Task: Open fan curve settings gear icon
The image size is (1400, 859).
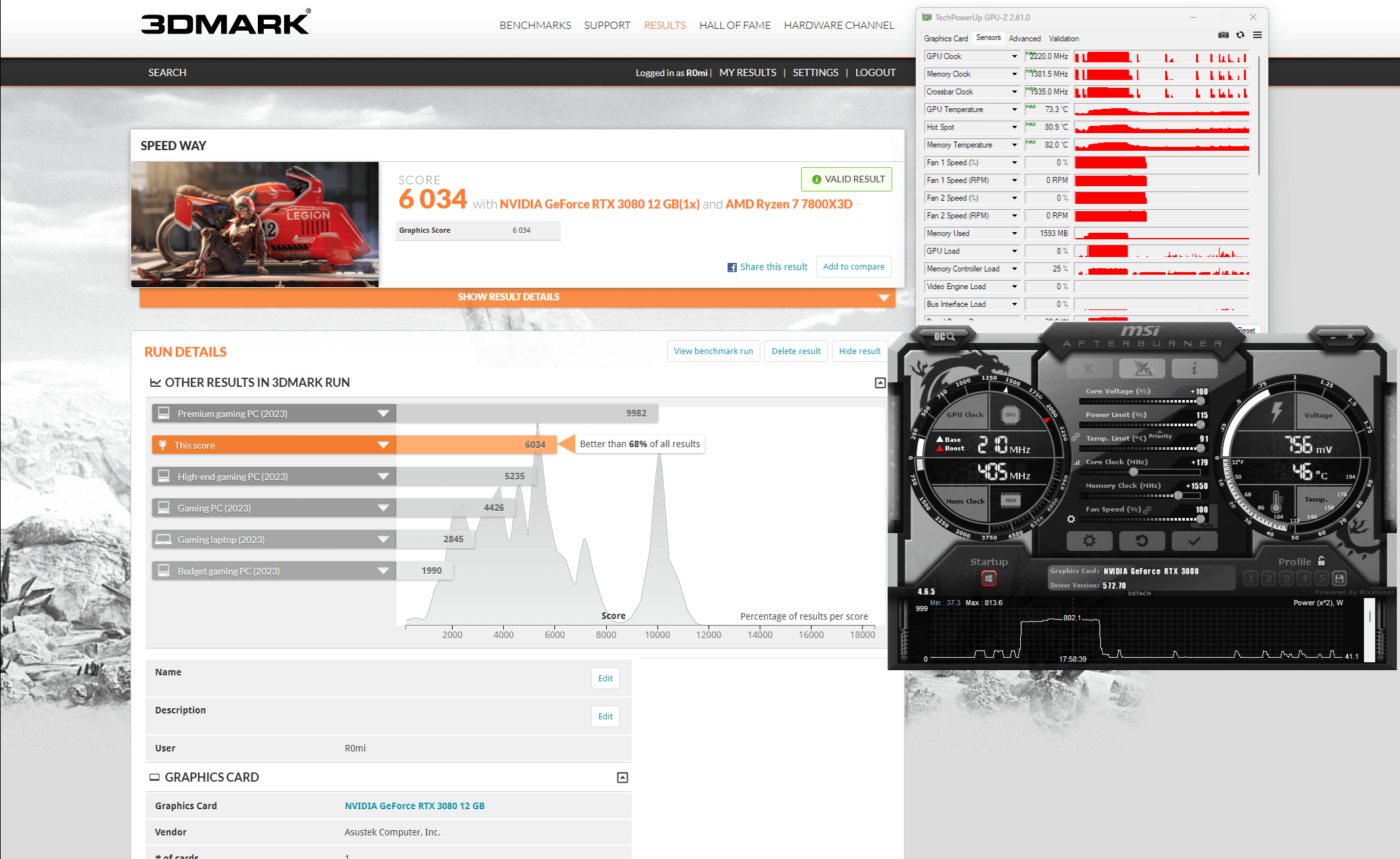Action: tap(1071, 519)
